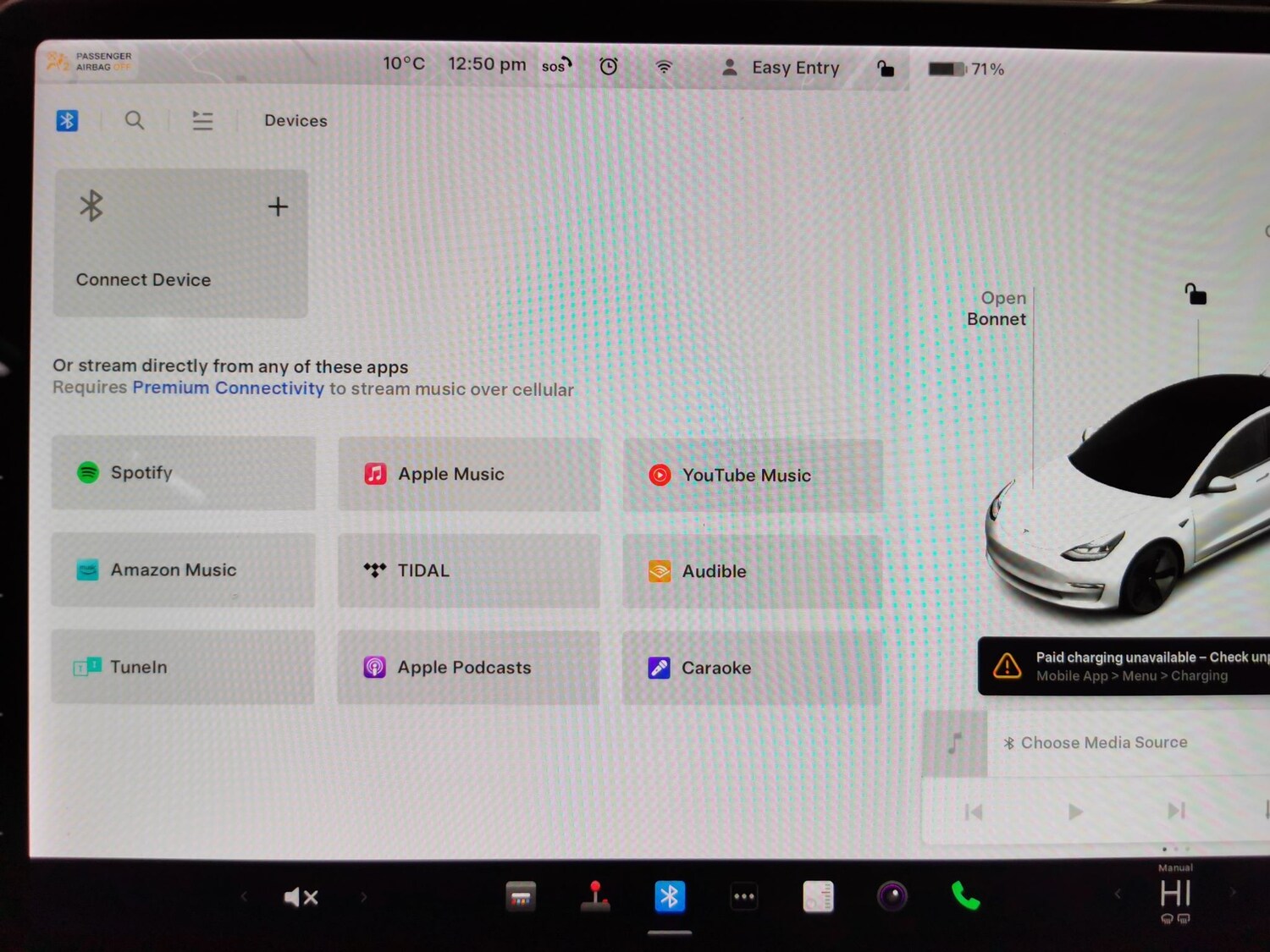Screen dimensions: 1270x952
Task: Follow the Premium Connectivity link
Action: (228, 388)
